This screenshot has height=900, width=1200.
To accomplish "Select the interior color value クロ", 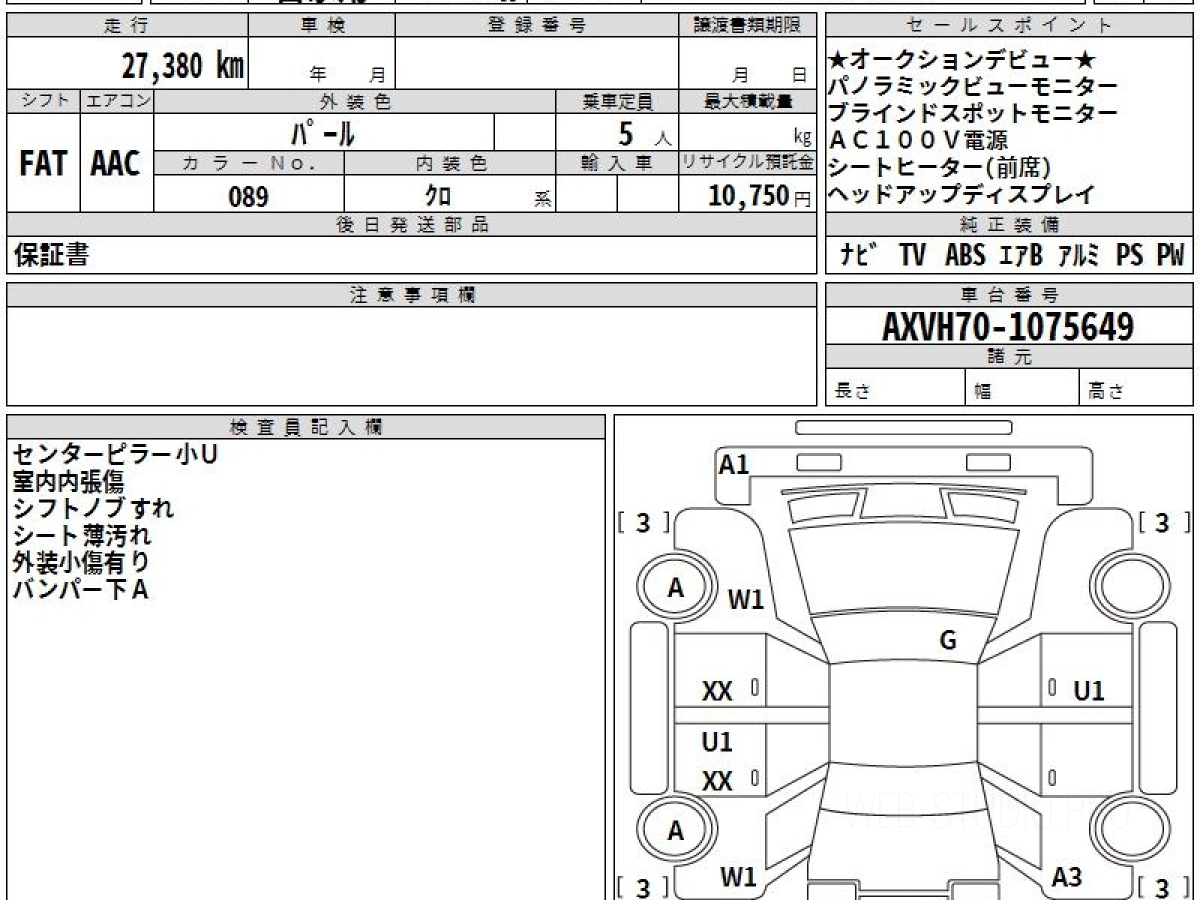I will 439,196.
